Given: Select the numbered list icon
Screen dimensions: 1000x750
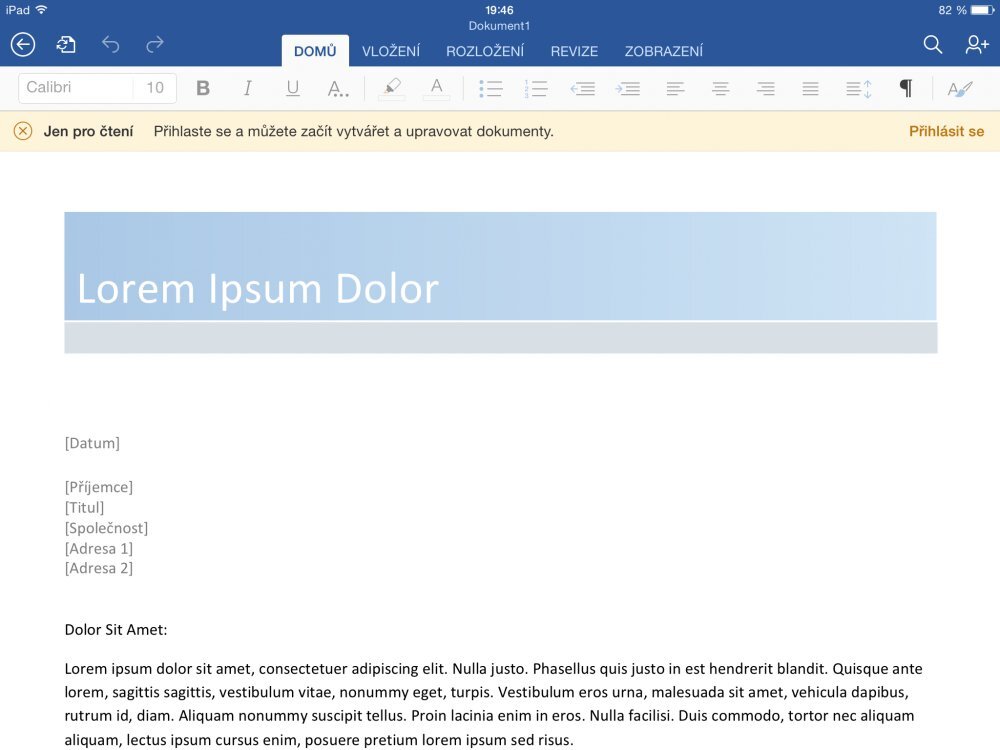Looking at the screenshot, I should click(537, 88).
